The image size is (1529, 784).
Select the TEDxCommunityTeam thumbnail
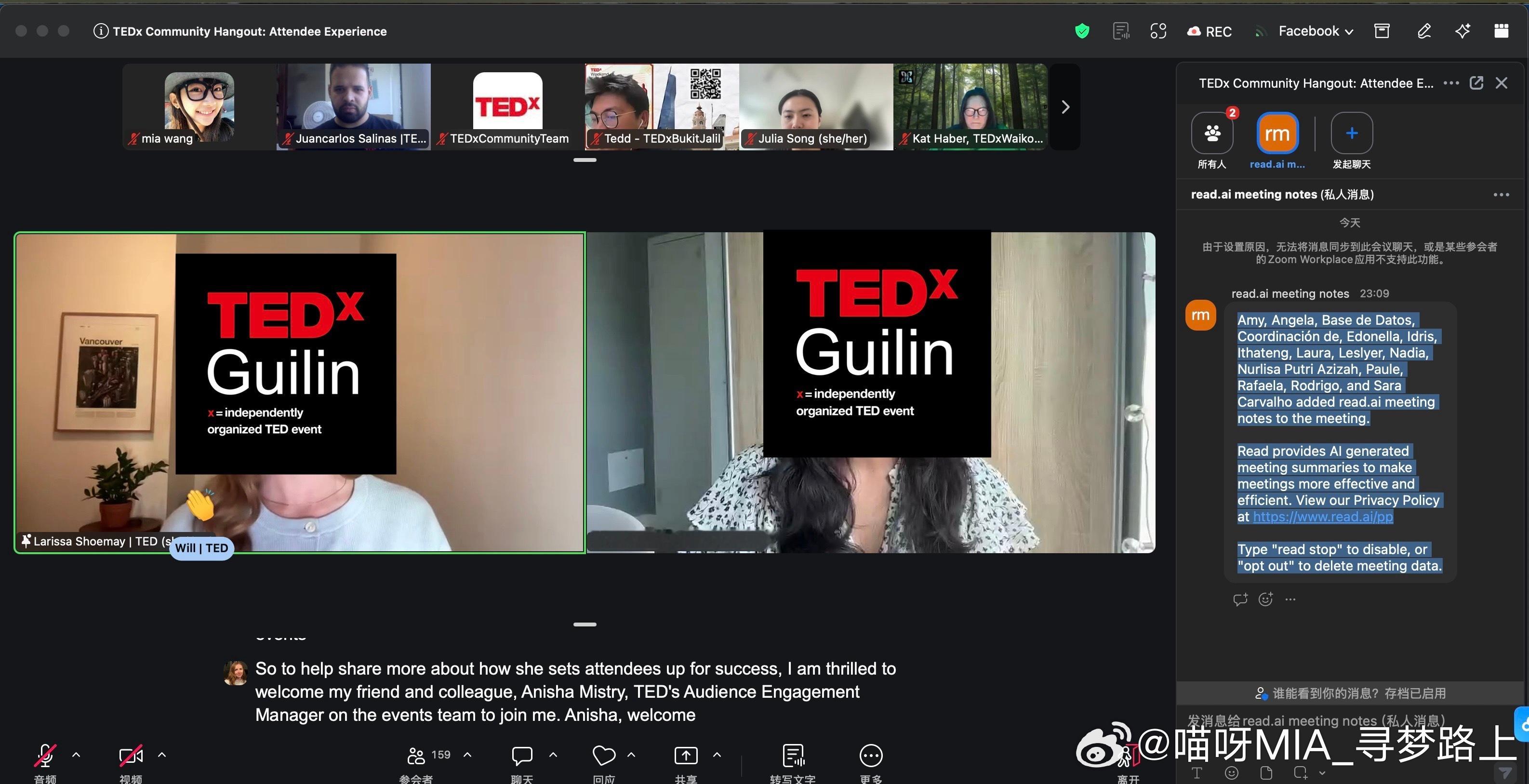[507, 107]
